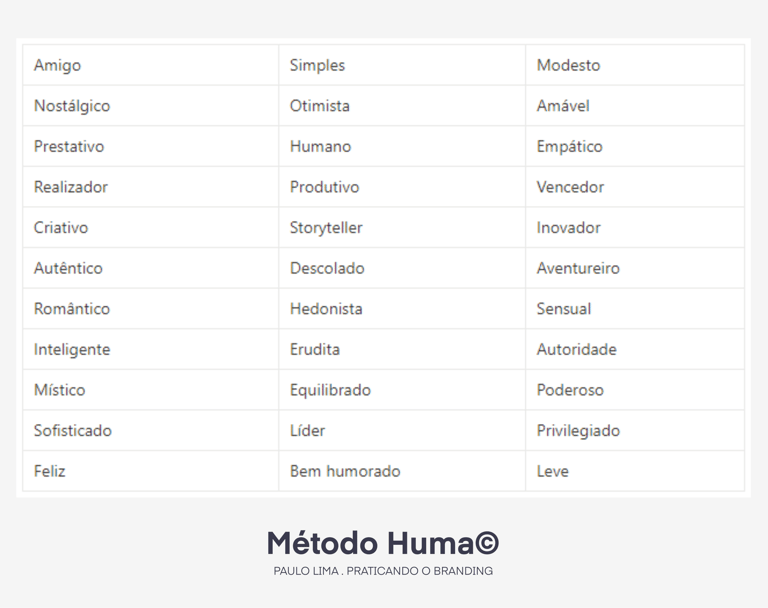Screen dimensions: 768x608
Task: Select the Nostálgico table cell
Action: coord(72,106)
